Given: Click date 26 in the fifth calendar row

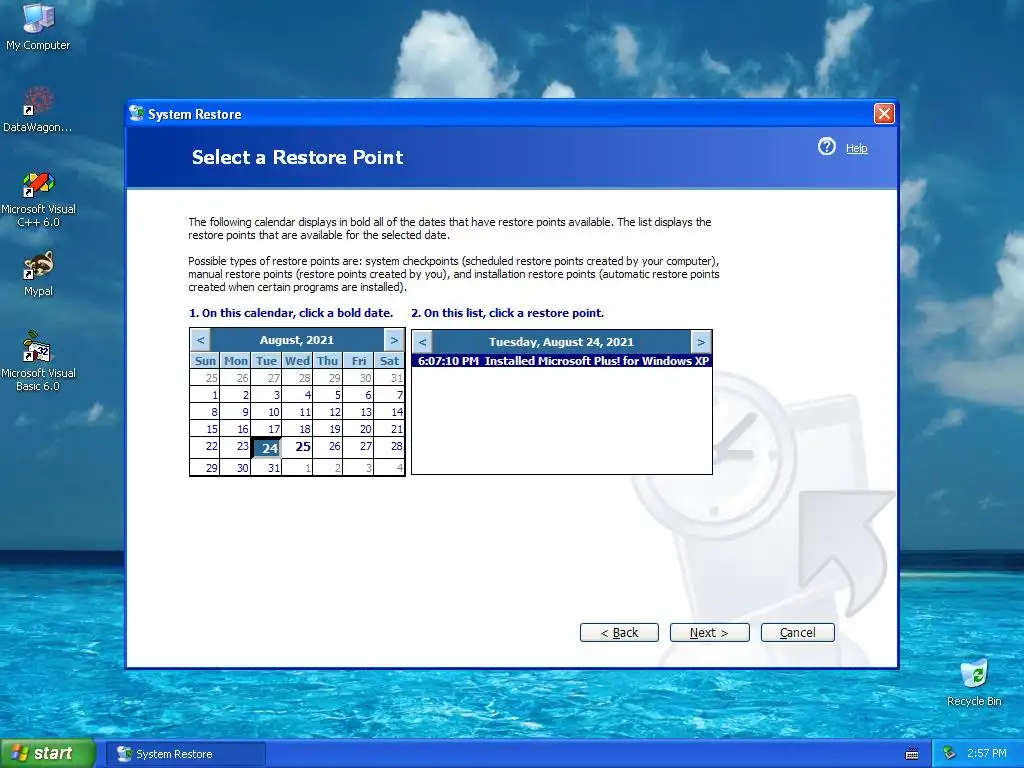Looking at the screenshot, I should tap(328, 447).
